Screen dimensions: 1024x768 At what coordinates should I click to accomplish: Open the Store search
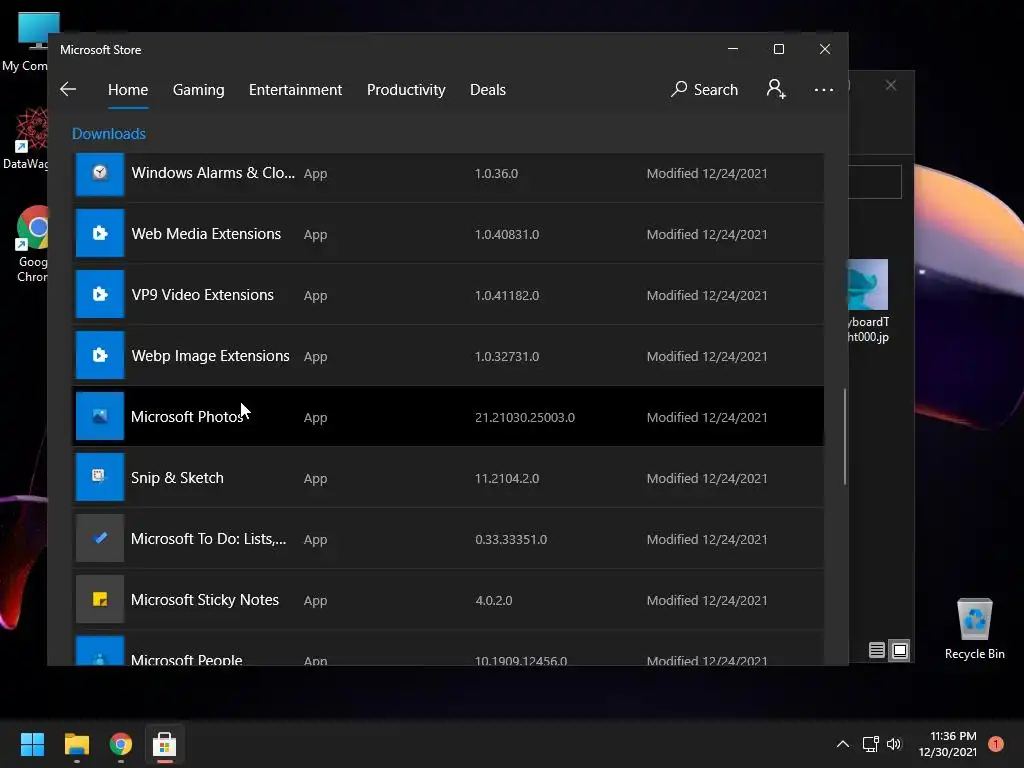click(x=704, y=89)
